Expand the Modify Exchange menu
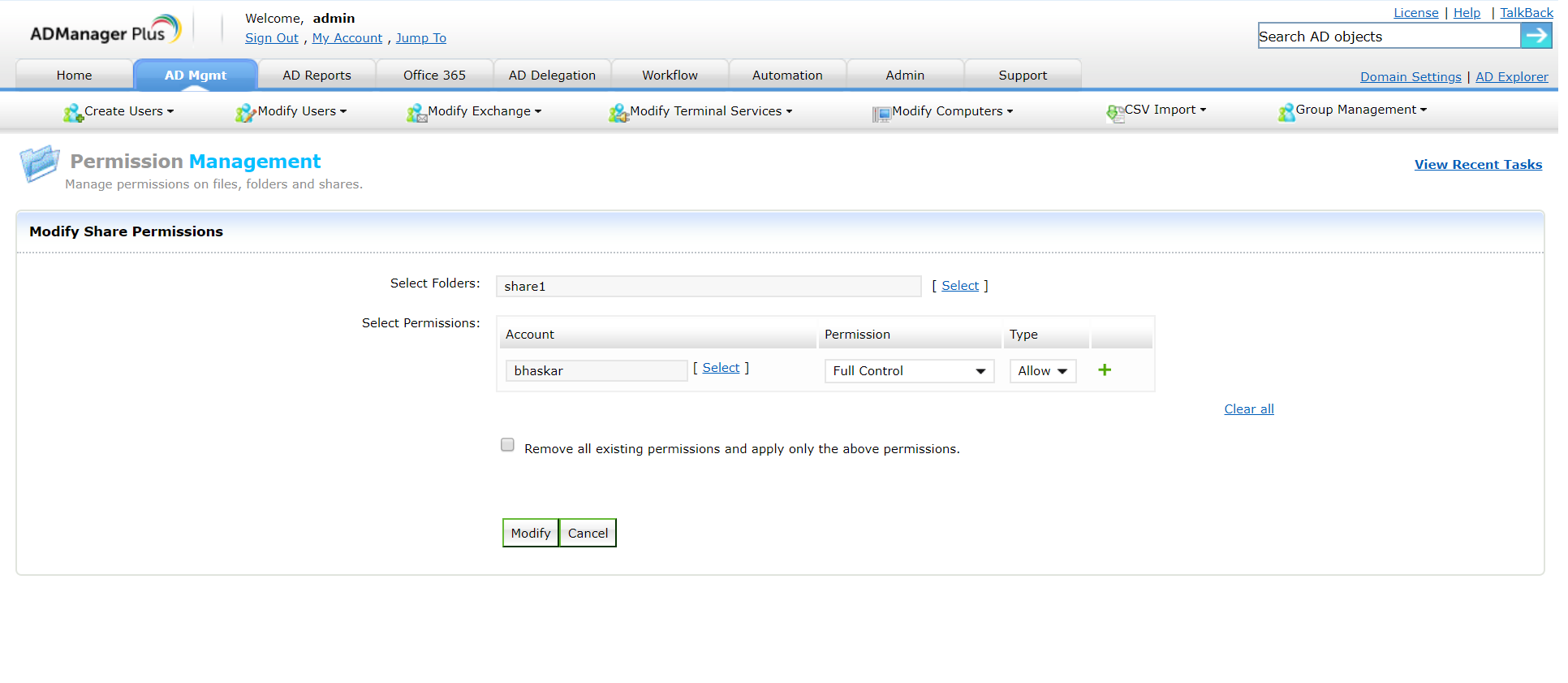1568x683 pixels. [485, 111]
